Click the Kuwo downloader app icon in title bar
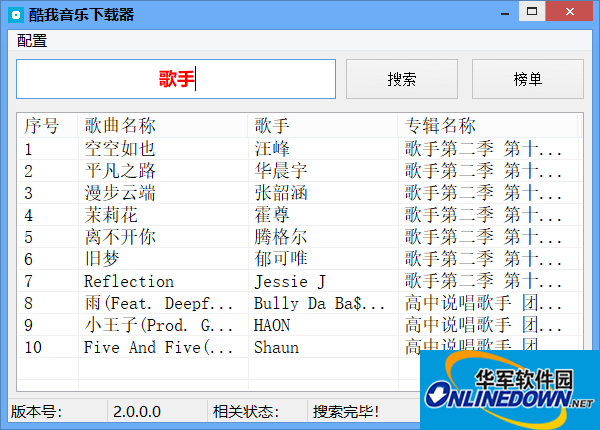The image size is (600, 430). point(16,15)
